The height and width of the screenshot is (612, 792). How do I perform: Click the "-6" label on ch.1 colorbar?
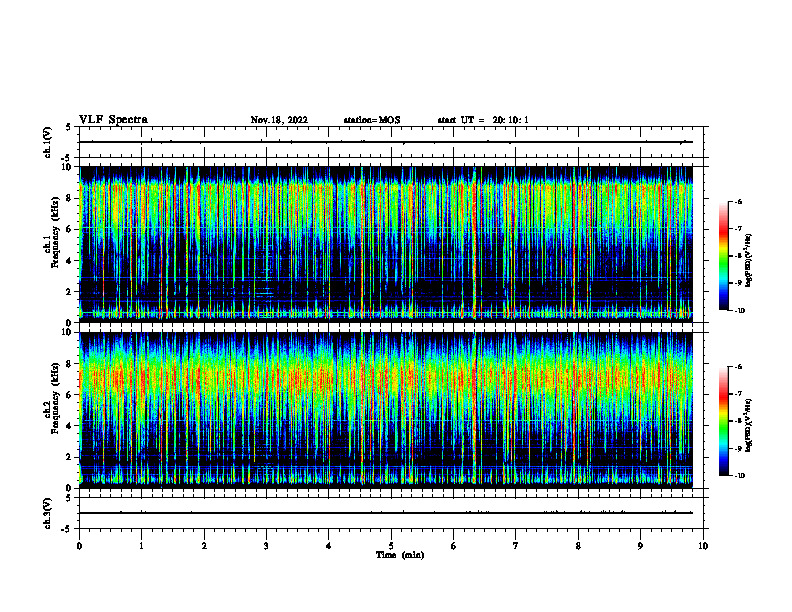738,202
